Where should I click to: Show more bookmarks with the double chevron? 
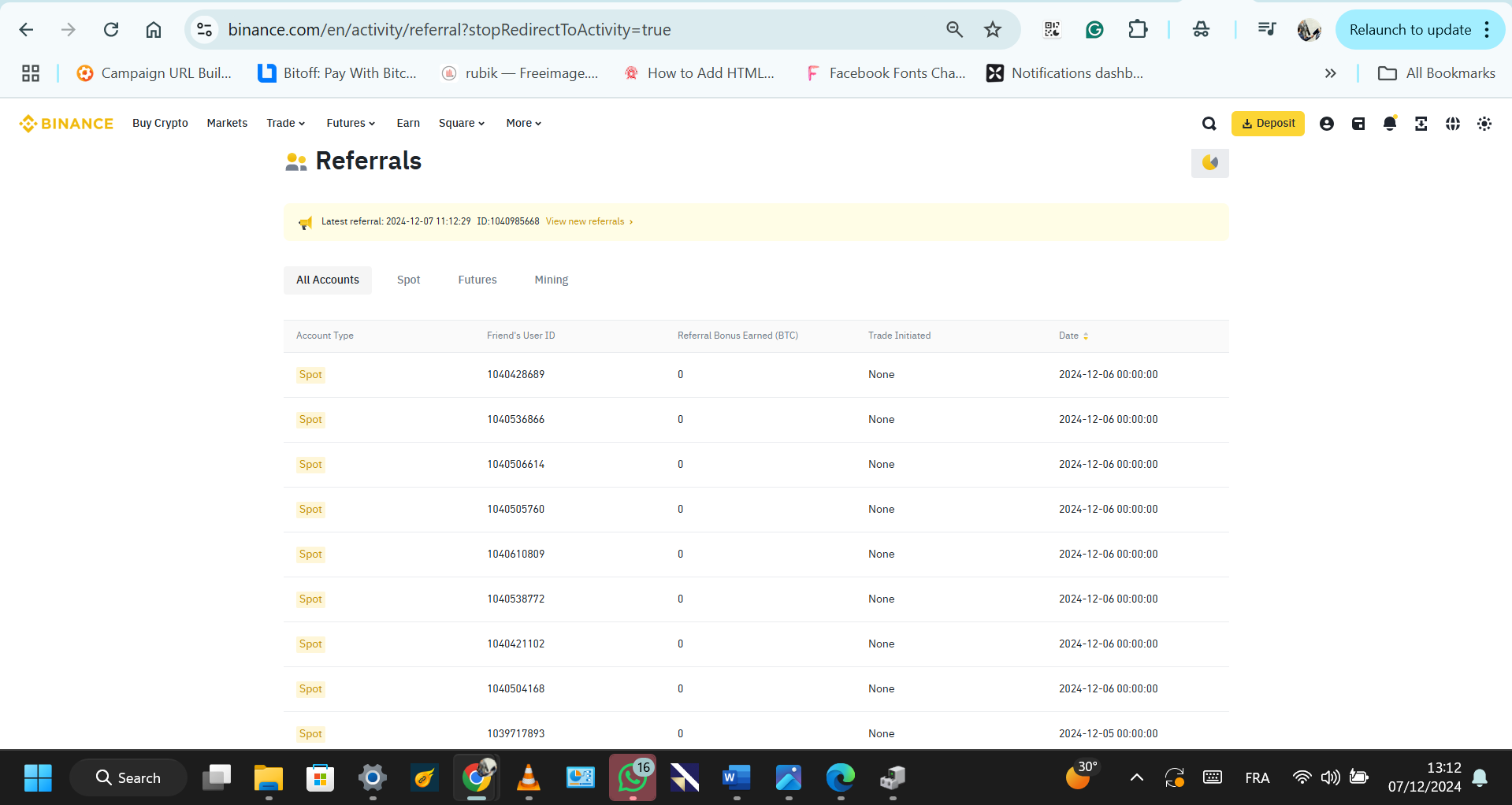(x=1331, y=73)
